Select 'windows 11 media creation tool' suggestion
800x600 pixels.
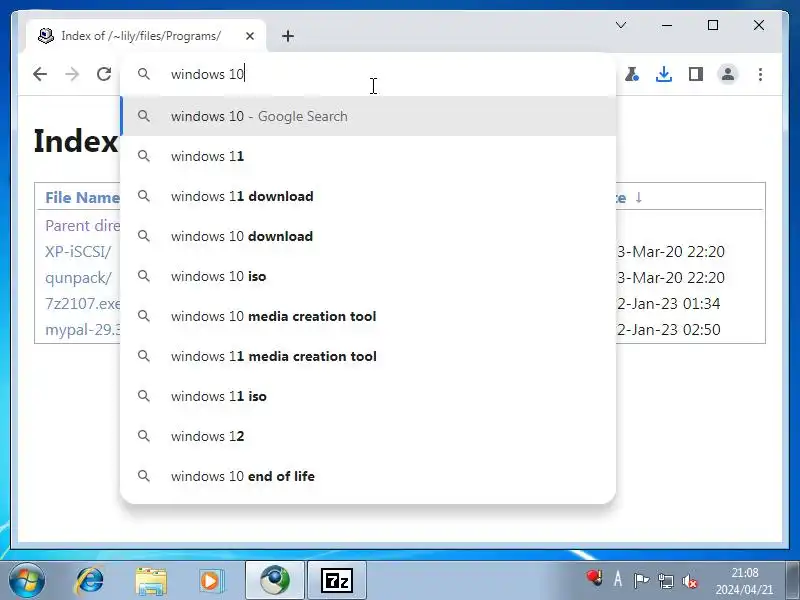click(x=368, y=356)
